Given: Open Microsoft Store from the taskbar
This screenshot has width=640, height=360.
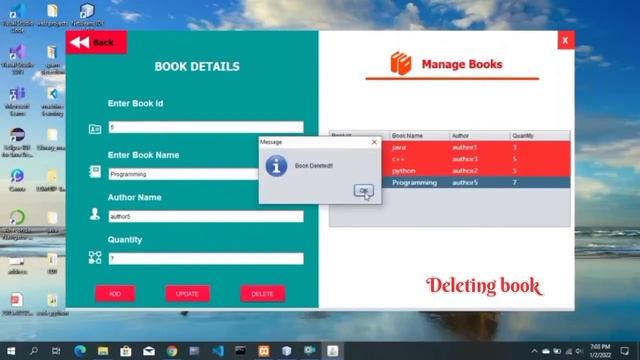Looking at the screenshot, I should (126, 351).
